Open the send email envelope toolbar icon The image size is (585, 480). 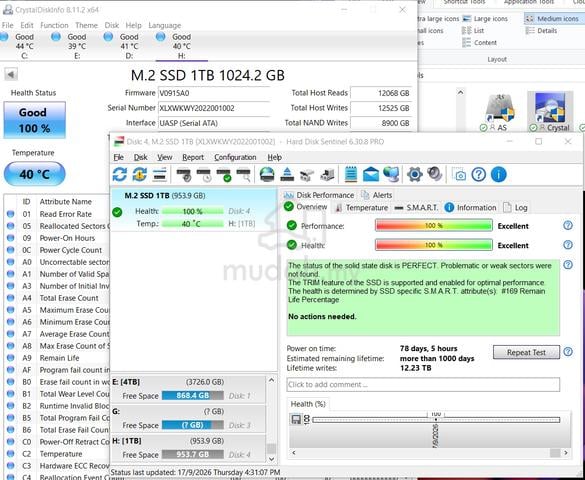[x=370, y=174]
